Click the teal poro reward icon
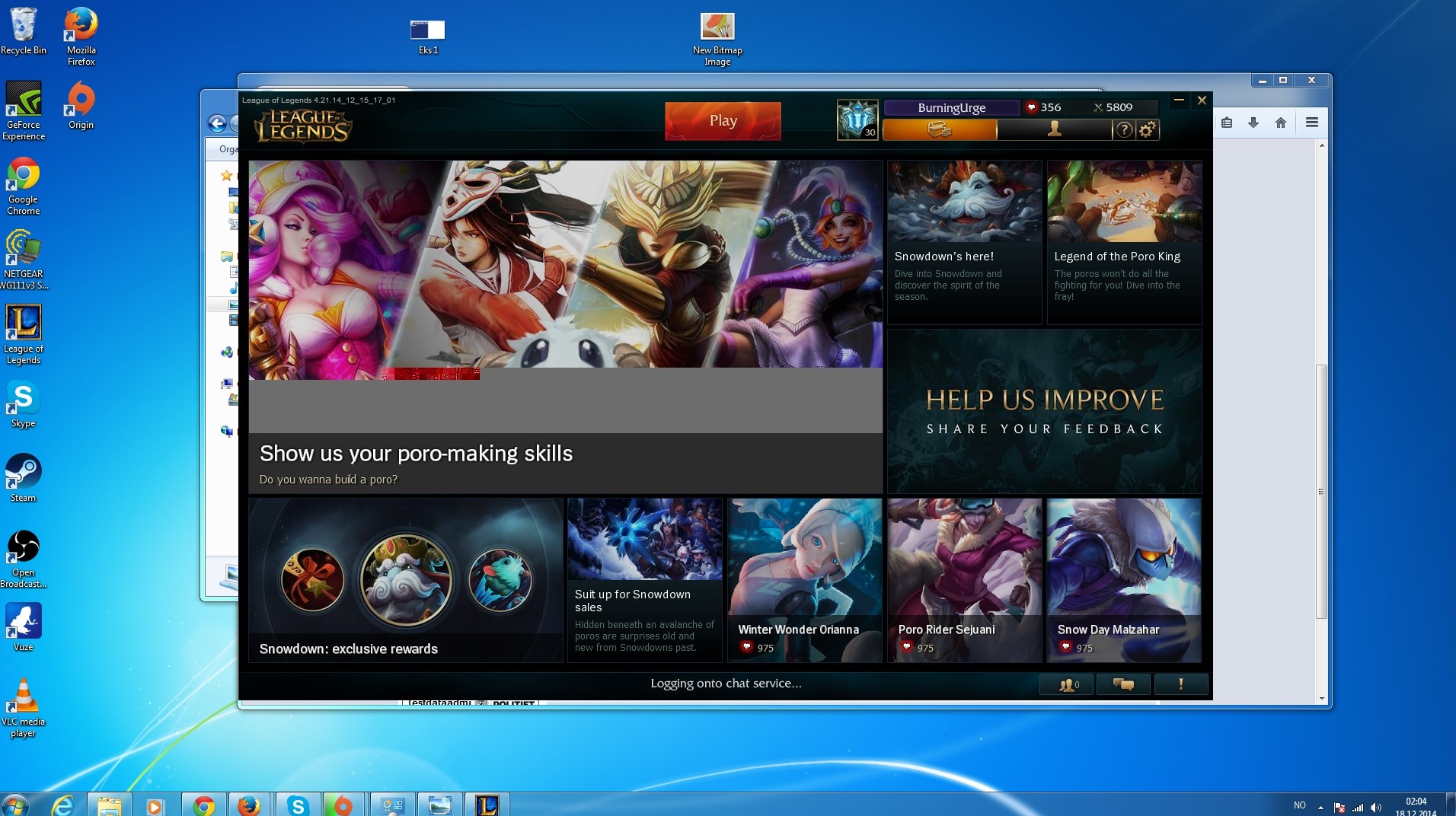The height and width of the screenshot is (816, 1456). click(500, 580)
